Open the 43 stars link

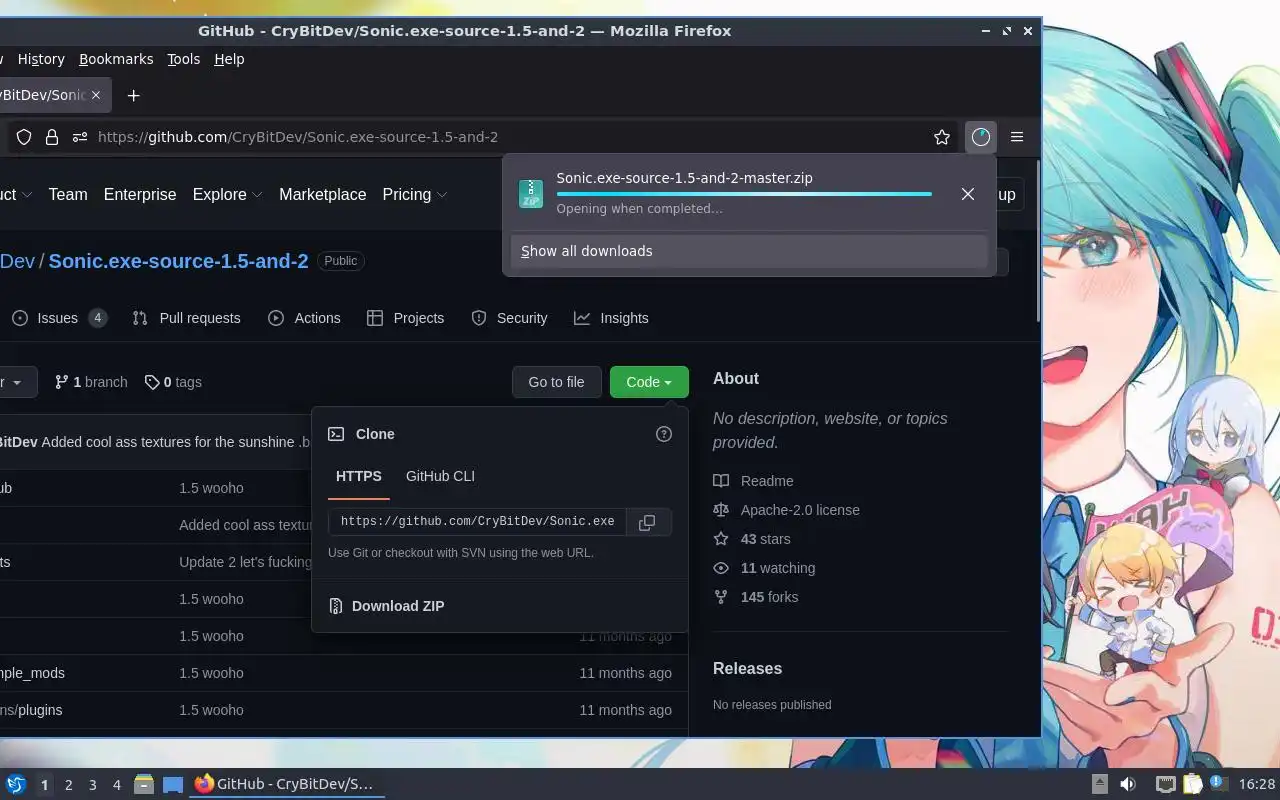coord(765,539)
